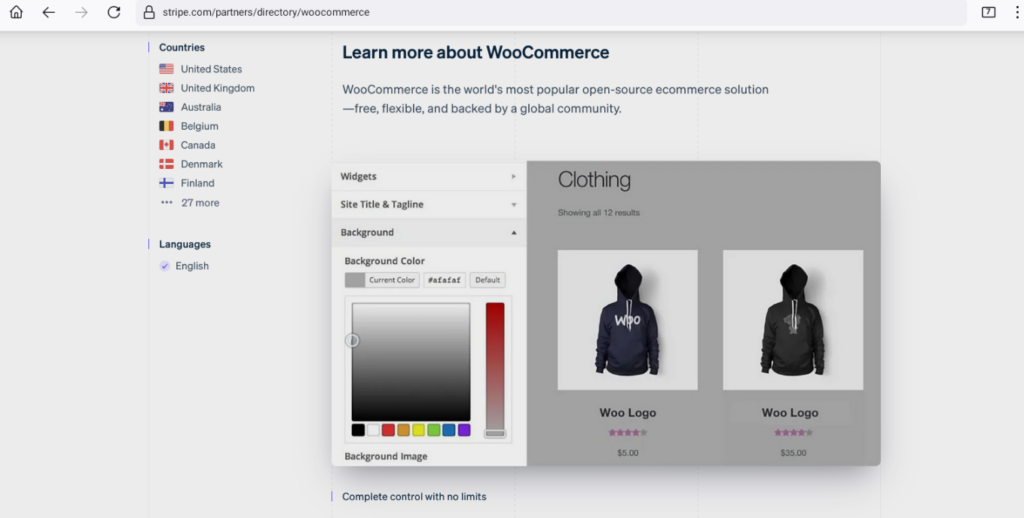
Task: Click the #afafaf hex color field
Action: (x=443, y=280)
